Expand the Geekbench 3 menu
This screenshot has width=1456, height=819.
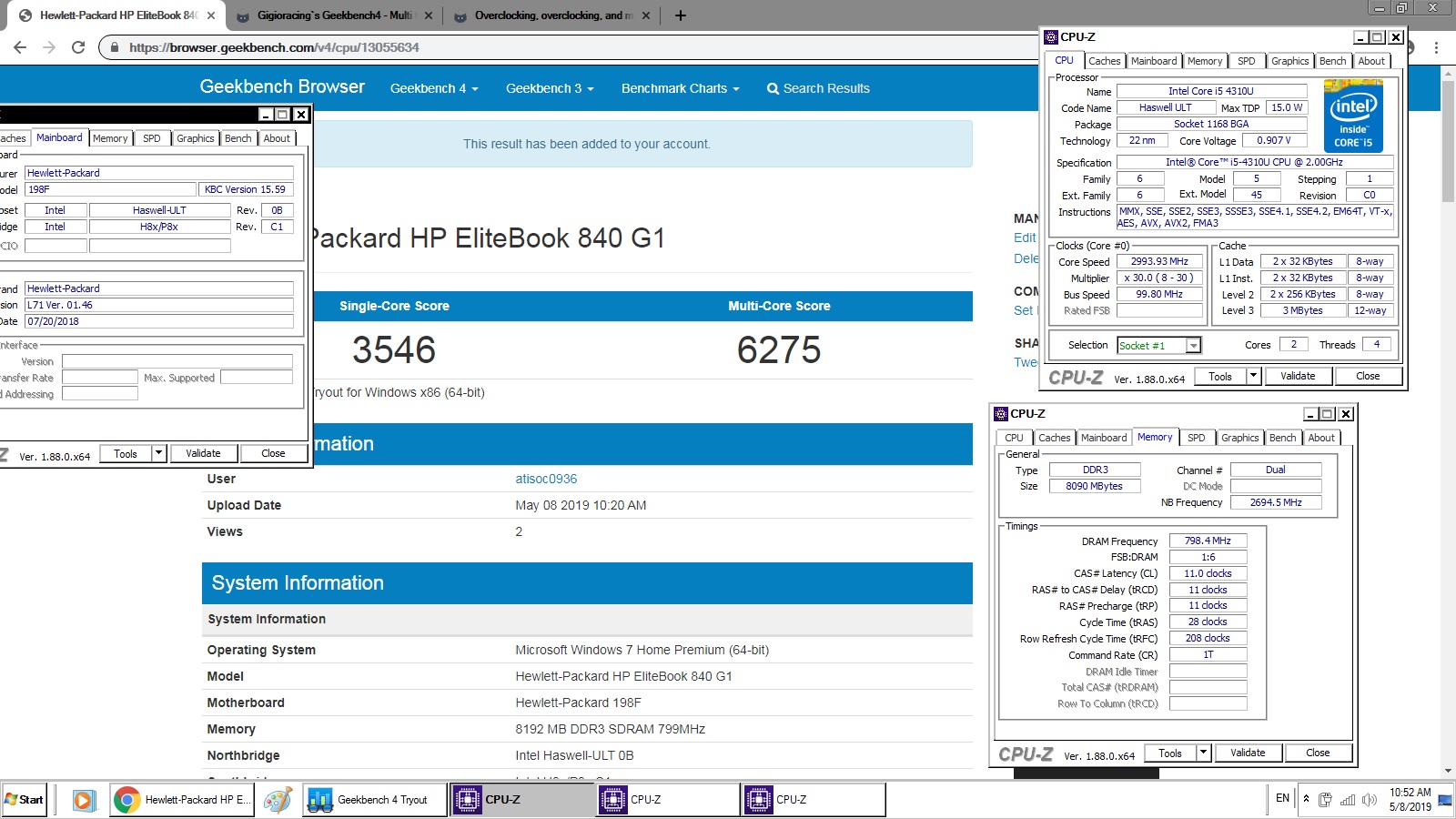550,88
